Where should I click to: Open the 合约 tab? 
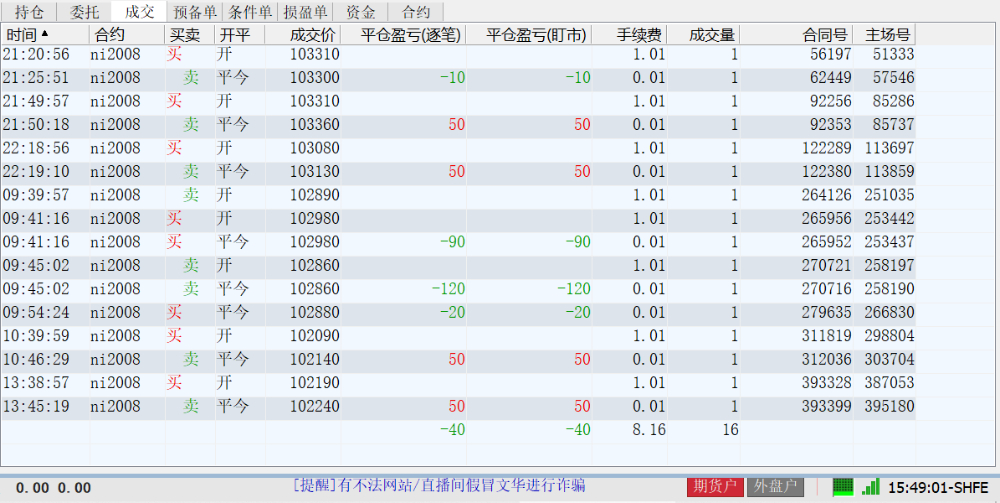click(x=416, y=11)
